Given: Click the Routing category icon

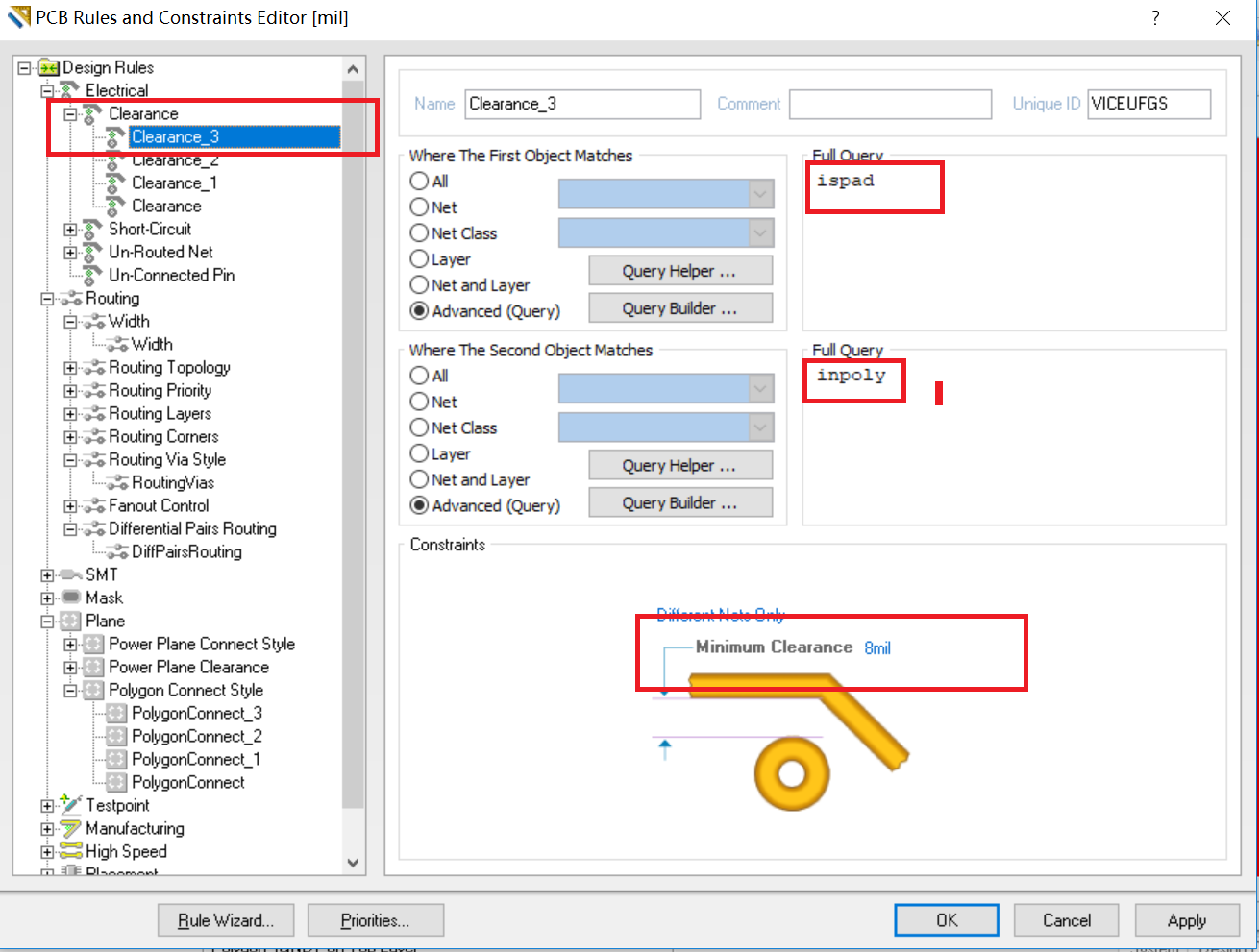Looking at the screenshot, I should [70, 299].
